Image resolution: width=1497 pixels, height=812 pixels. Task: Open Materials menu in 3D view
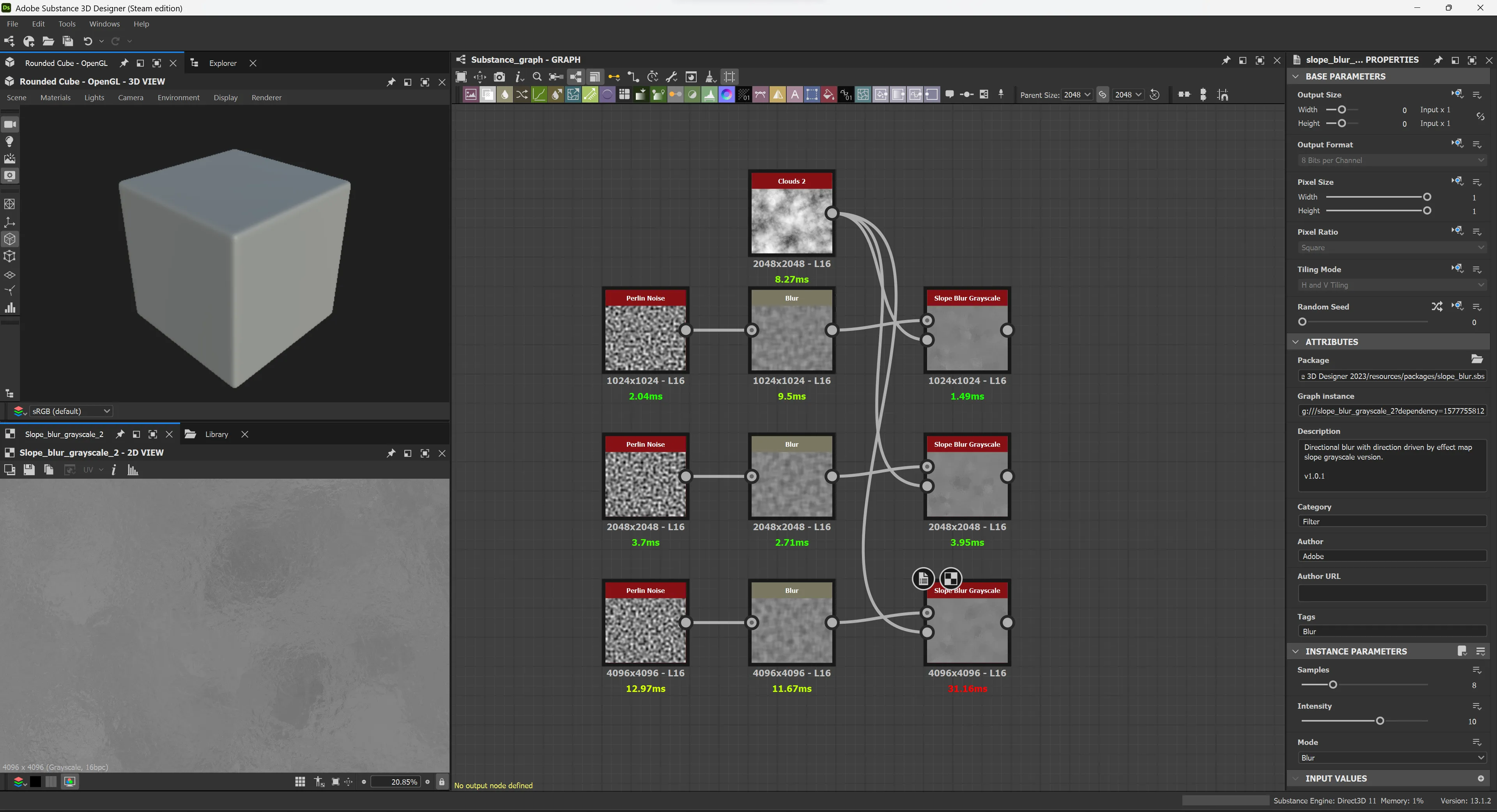pyautogui.click(x=55, y=97)
